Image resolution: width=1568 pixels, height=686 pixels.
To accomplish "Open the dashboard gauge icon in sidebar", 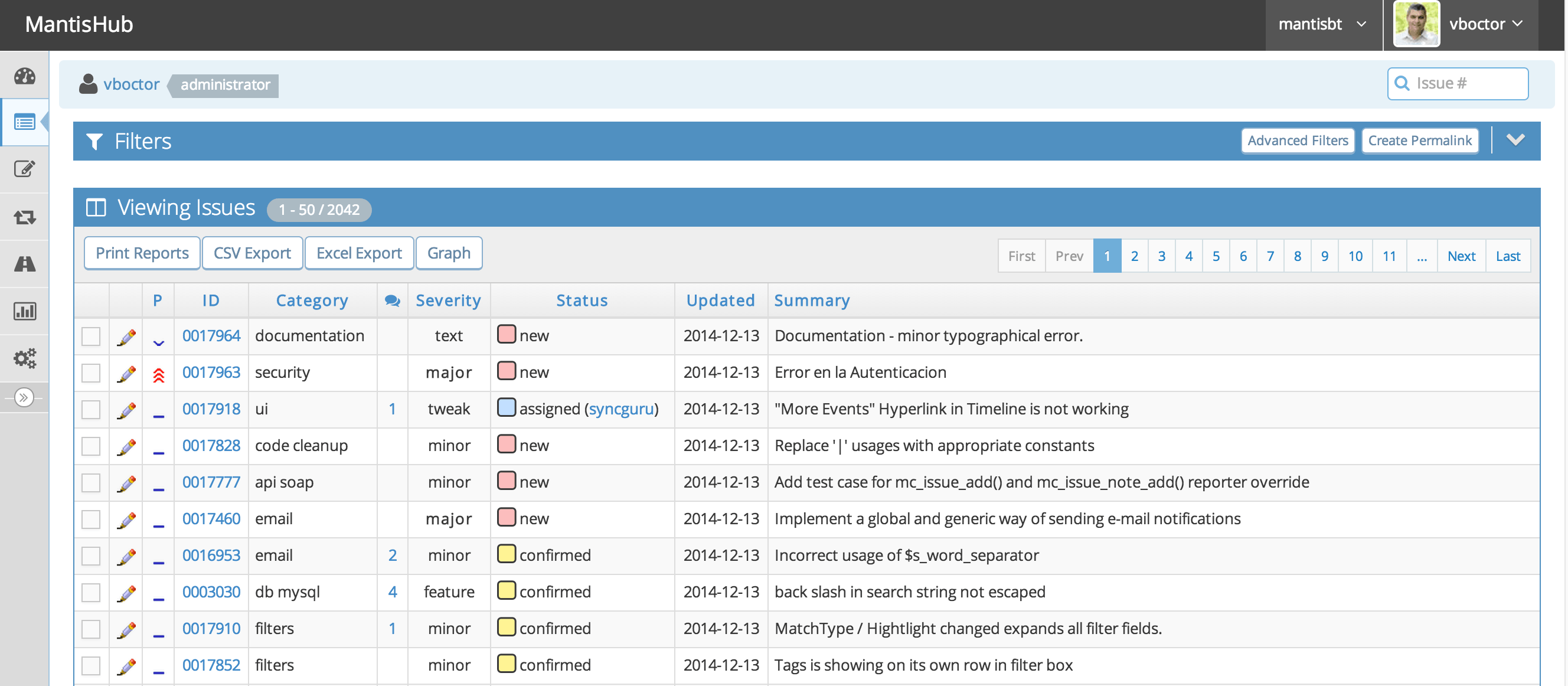I will (x=24, y=76).
